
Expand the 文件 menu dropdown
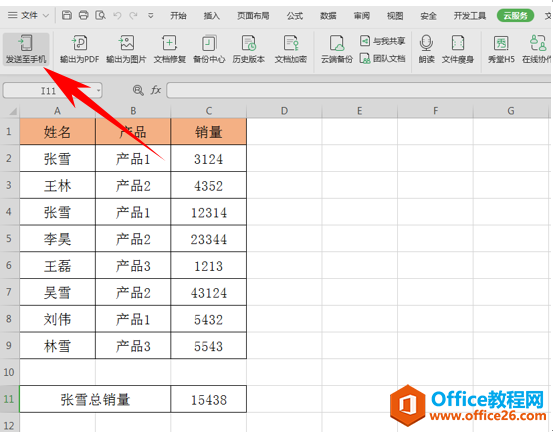[x=28, y=15]
